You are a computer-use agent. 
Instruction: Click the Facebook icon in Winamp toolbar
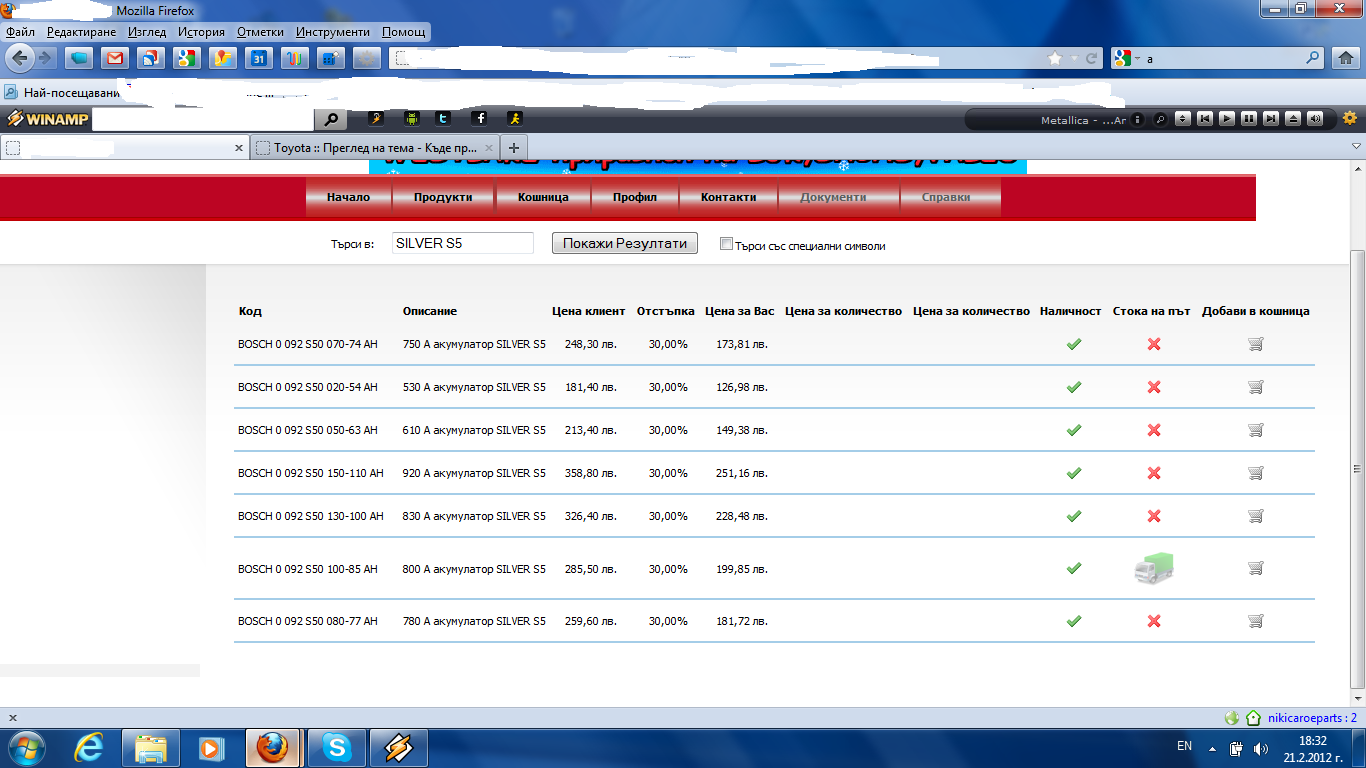pyautogui.click(x=480, y=119)
